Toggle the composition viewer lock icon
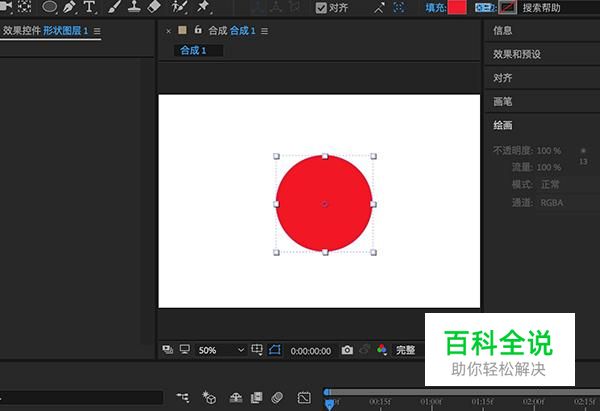This screenshot has width=600, height=411. point(198,29)
